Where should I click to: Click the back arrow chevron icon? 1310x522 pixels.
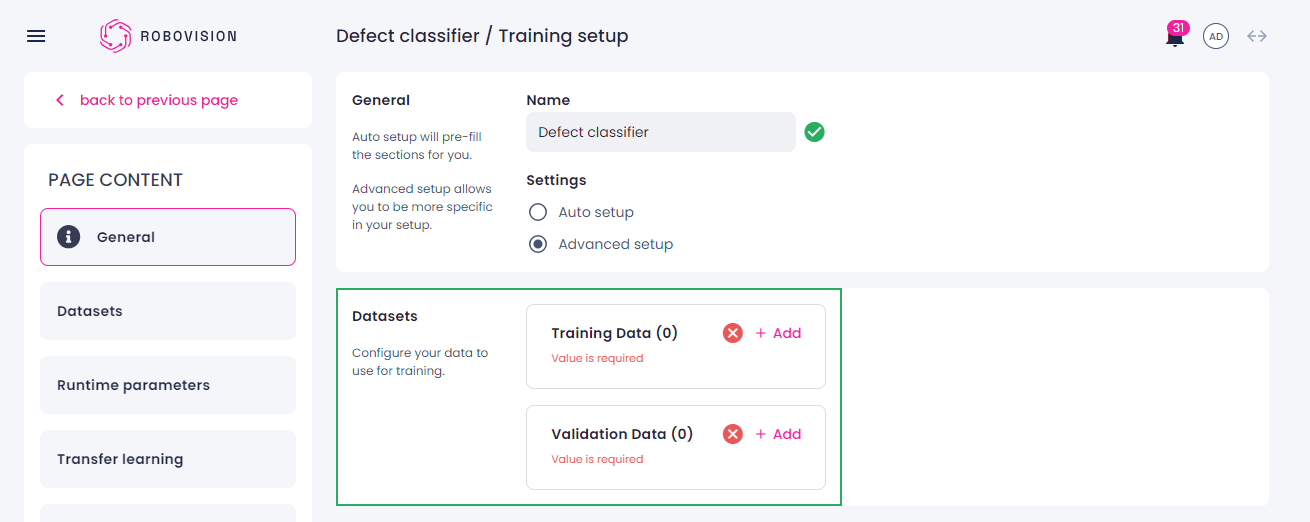(x=60, y=100)
